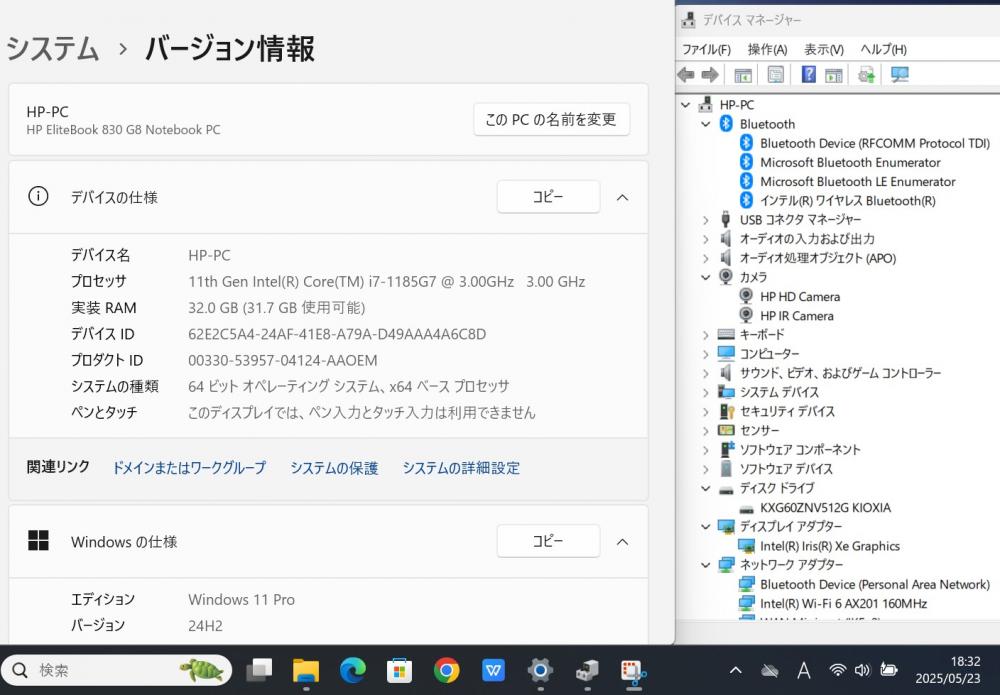
Task: Click the volume speaker icon in tray
Action: (x=862, y=670)
